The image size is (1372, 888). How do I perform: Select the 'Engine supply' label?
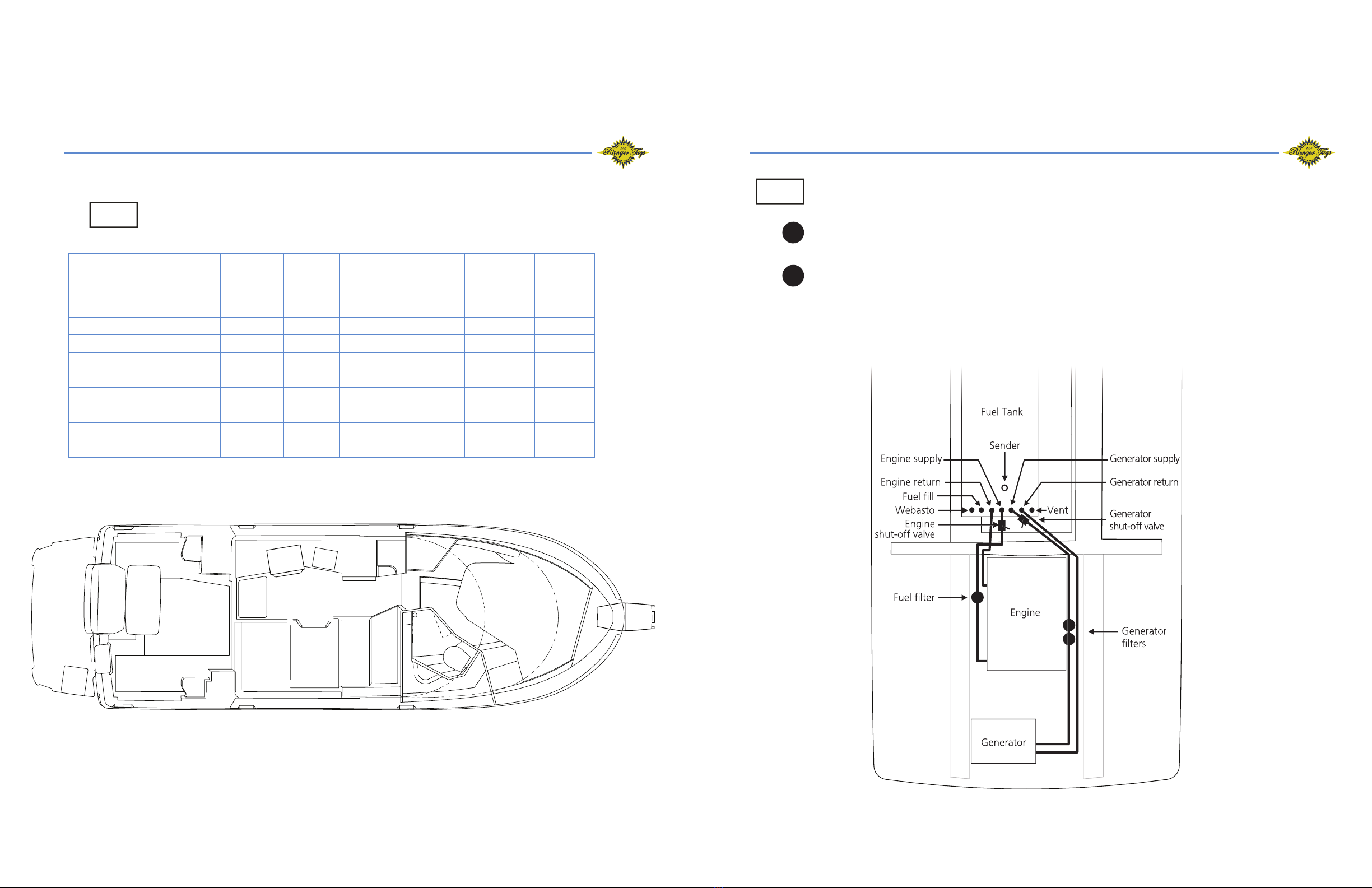pyautogui.click(x=911, y=459)
